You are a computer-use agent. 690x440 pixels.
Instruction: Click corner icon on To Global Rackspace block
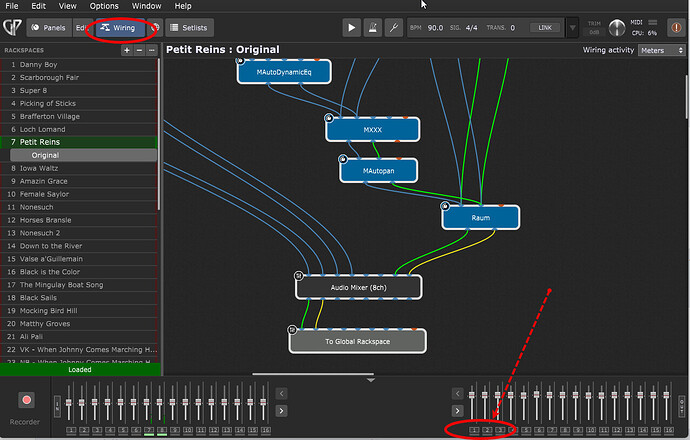tap(292, 329)
